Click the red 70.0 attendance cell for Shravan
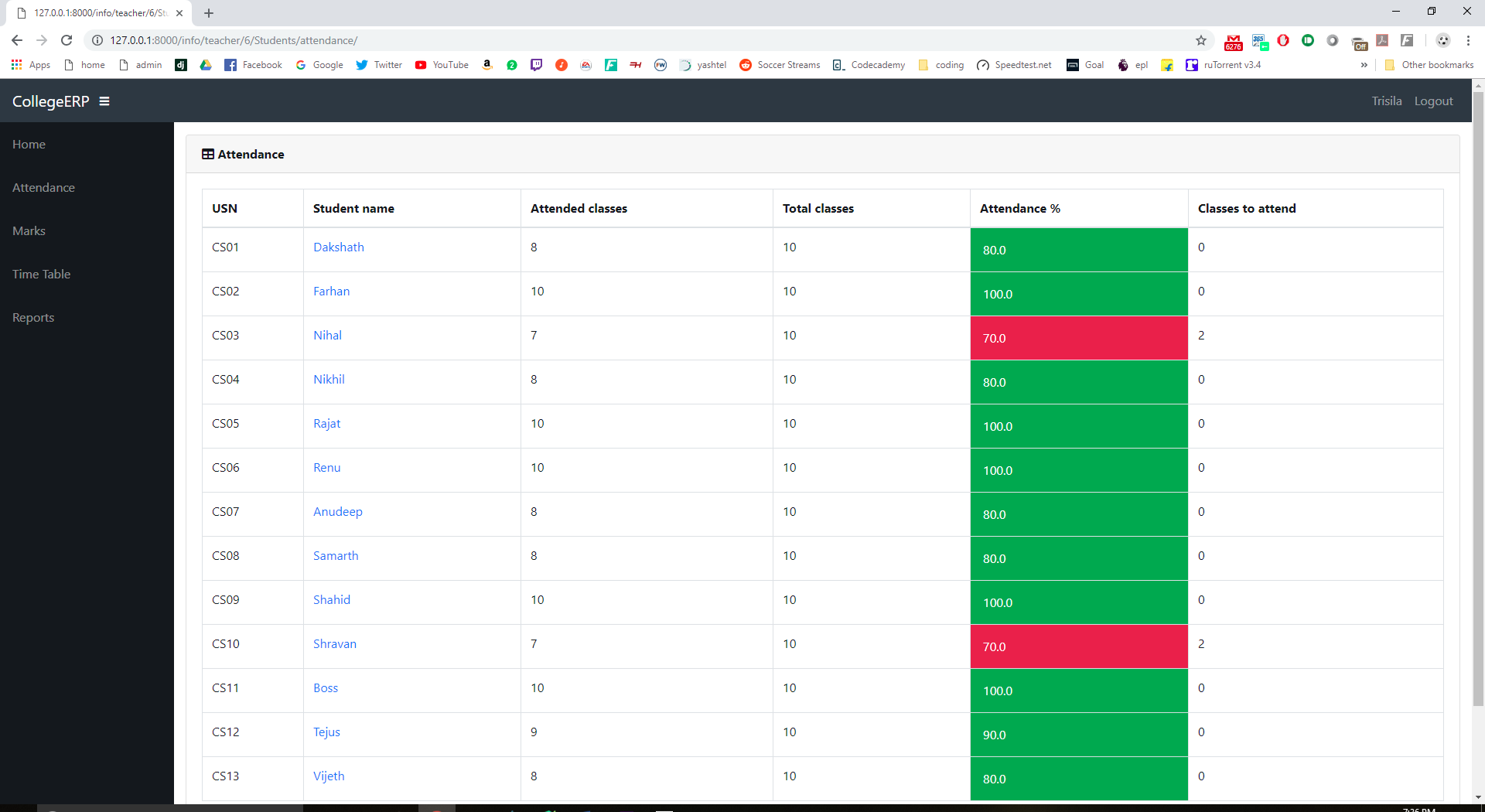 pos(1079,647)
